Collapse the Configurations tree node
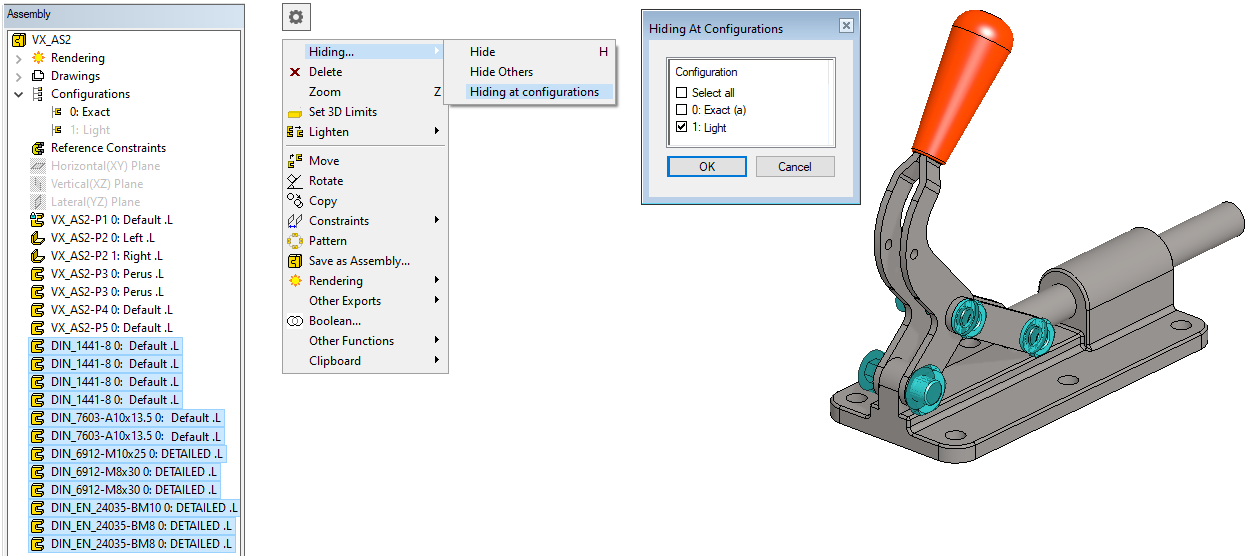The width and height of the screenshot is (1249, 556). pyautogui.click(x=18, y=94)
